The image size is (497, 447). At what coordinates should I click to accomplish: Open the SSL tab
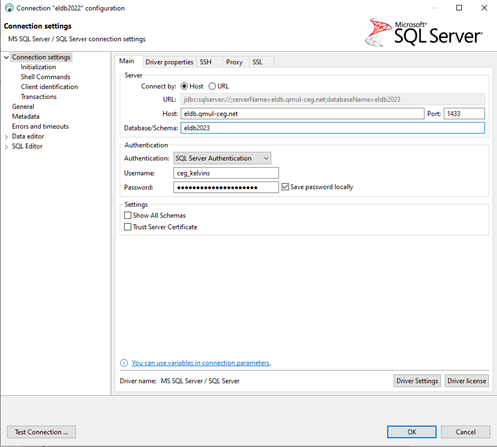tap(257, 62)
